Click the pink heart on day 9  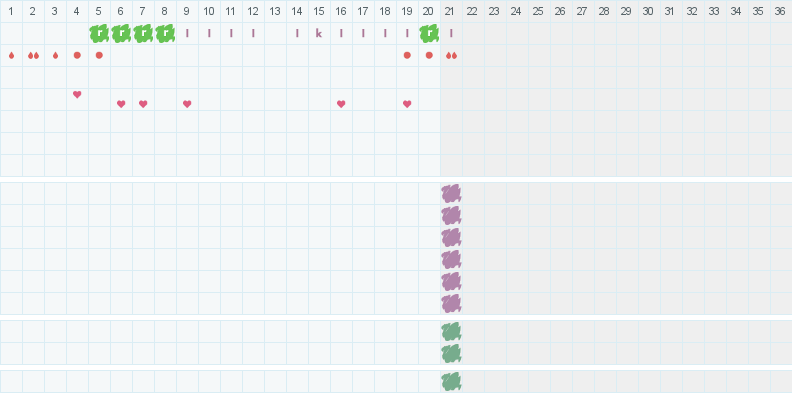(x=187, y=104)
